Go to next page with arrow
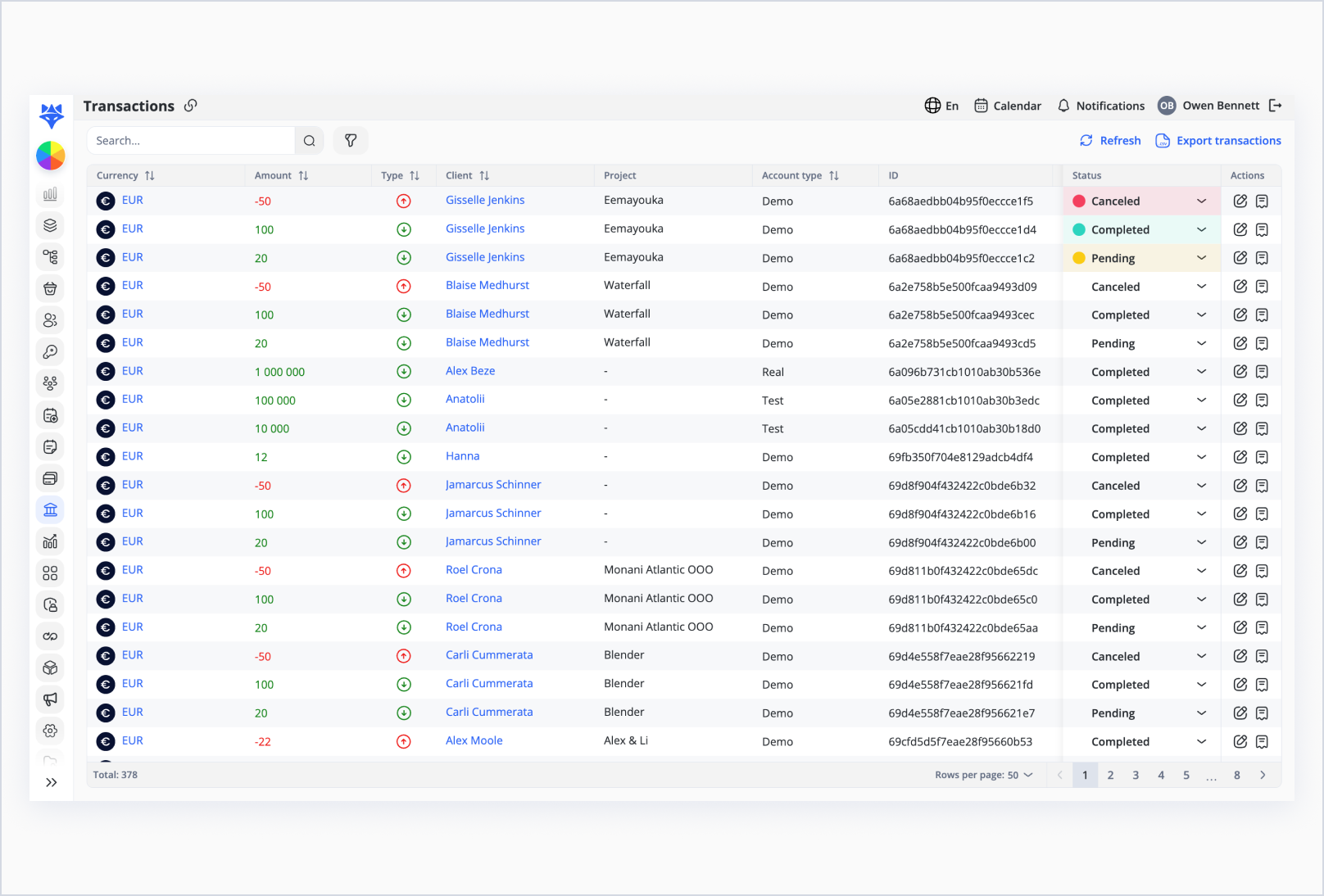The image size is (1324, 896). [1263, 775]
